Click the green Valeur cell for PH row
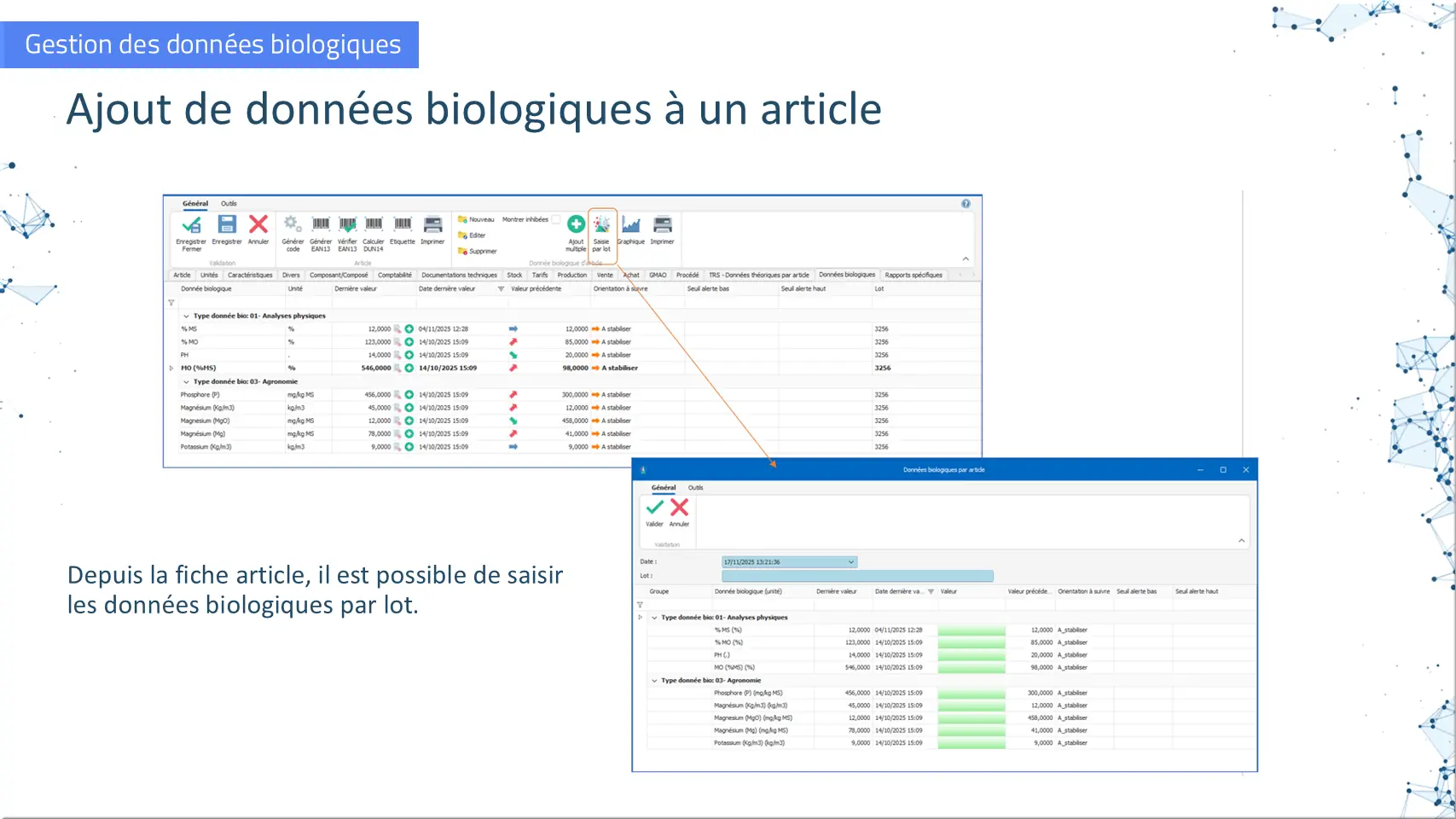The image size is (1456, 819). 971,655
